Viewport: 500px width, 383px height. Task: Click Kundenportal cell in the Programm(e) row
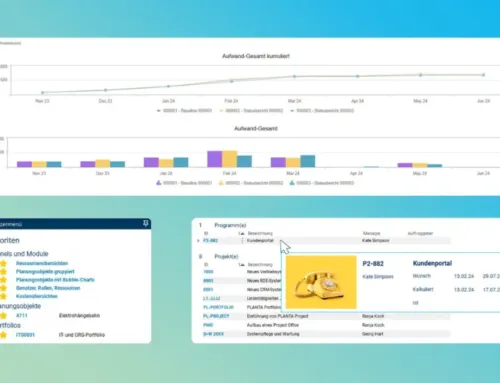260,240
